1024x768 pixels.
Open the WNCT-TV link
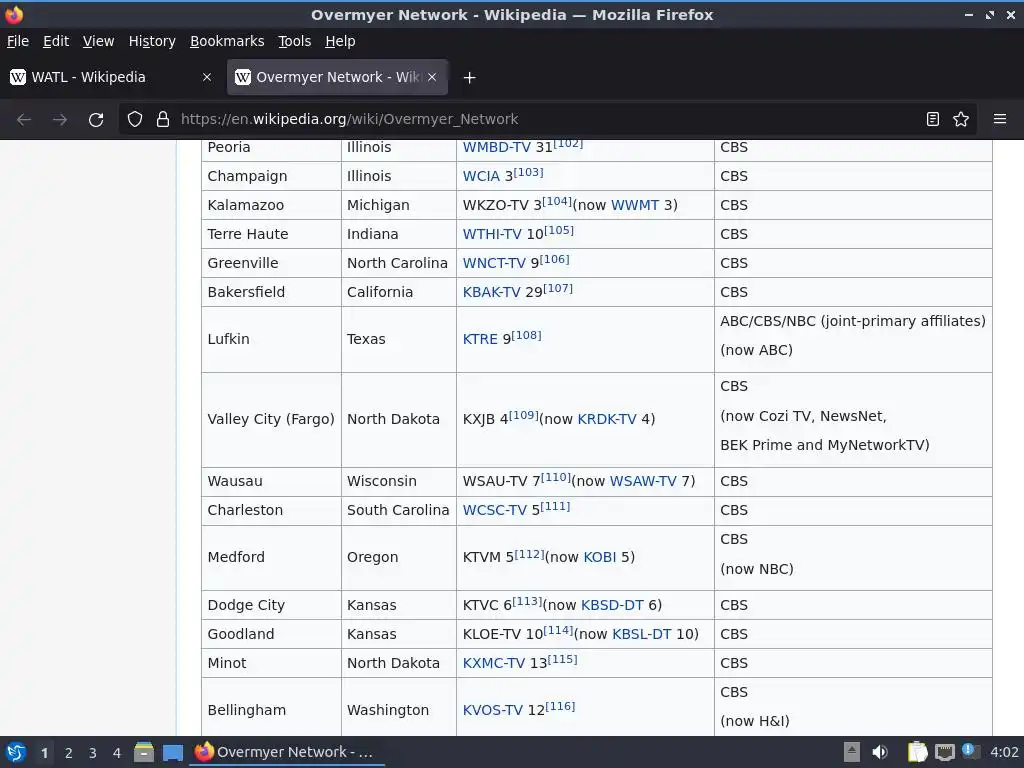(x=494, y=263)
